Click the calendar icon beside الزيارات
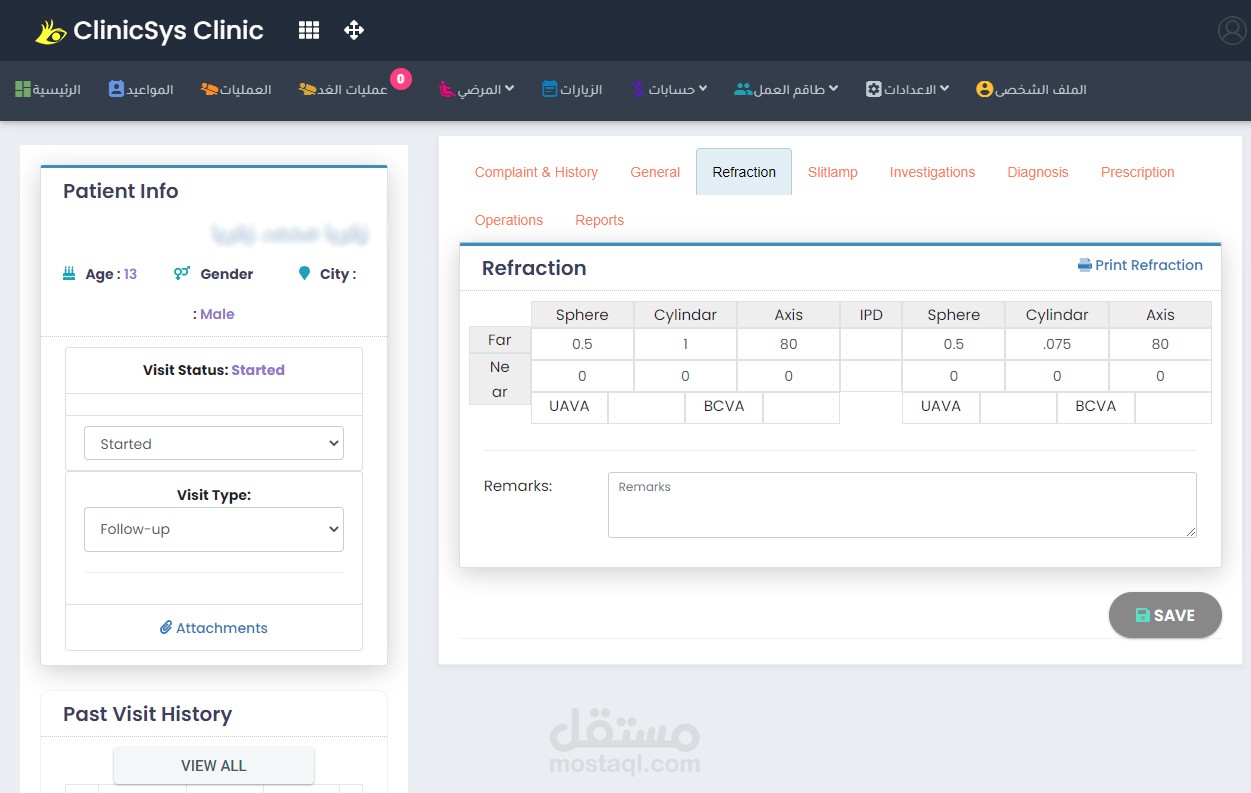 pyautogui.click(x=550, y=89)
